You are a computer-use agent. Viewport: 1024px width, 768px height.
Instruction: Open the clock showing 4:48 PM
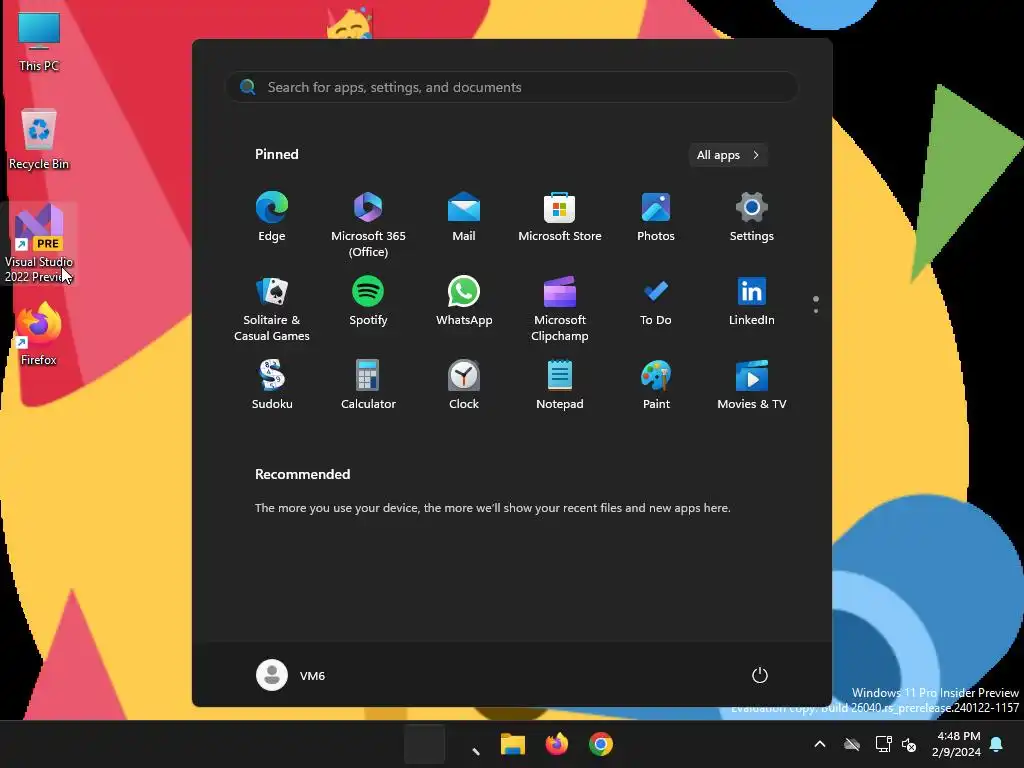(x=956, y=744)
